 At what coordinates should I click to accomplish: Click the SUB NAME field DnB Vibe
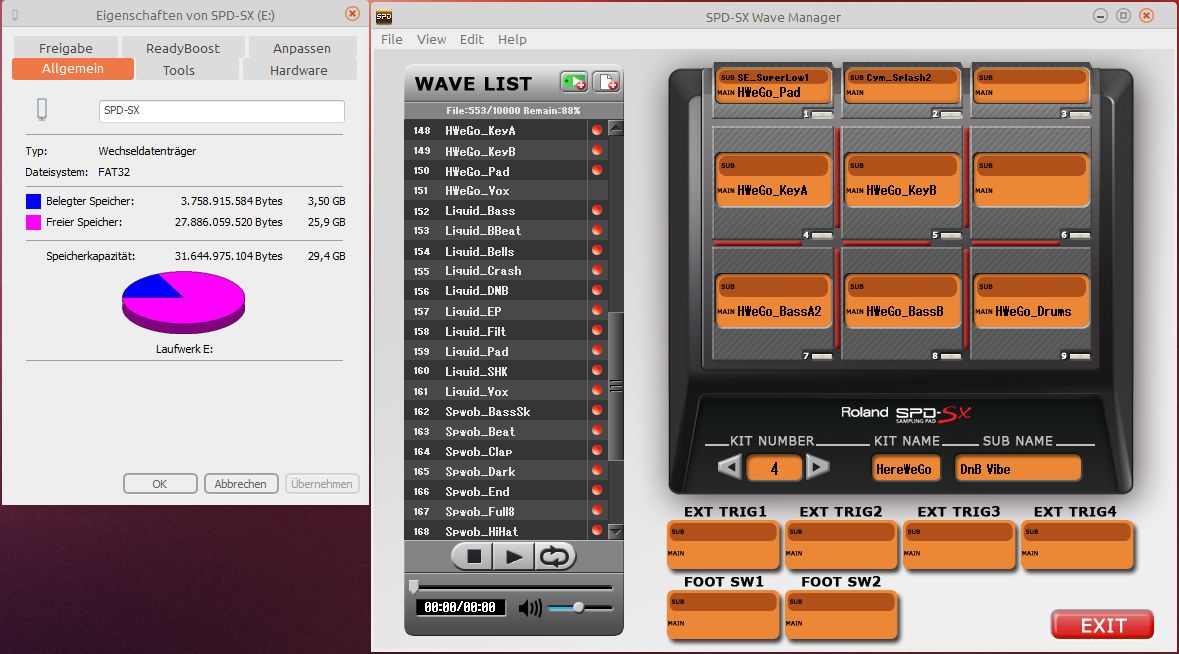coord(1017,468)
